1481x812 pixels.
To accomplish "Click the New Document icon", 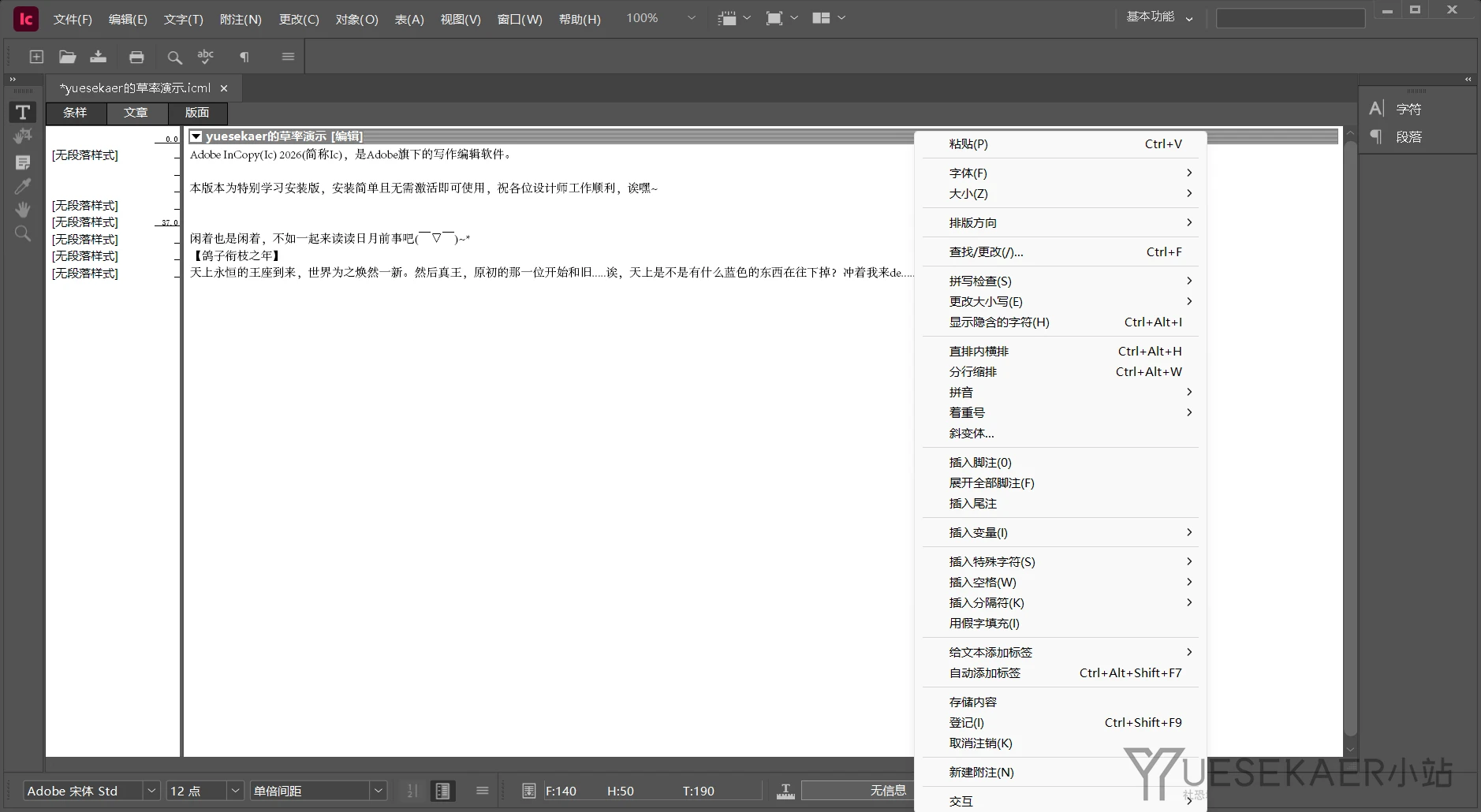I will (x=36, y=57).
